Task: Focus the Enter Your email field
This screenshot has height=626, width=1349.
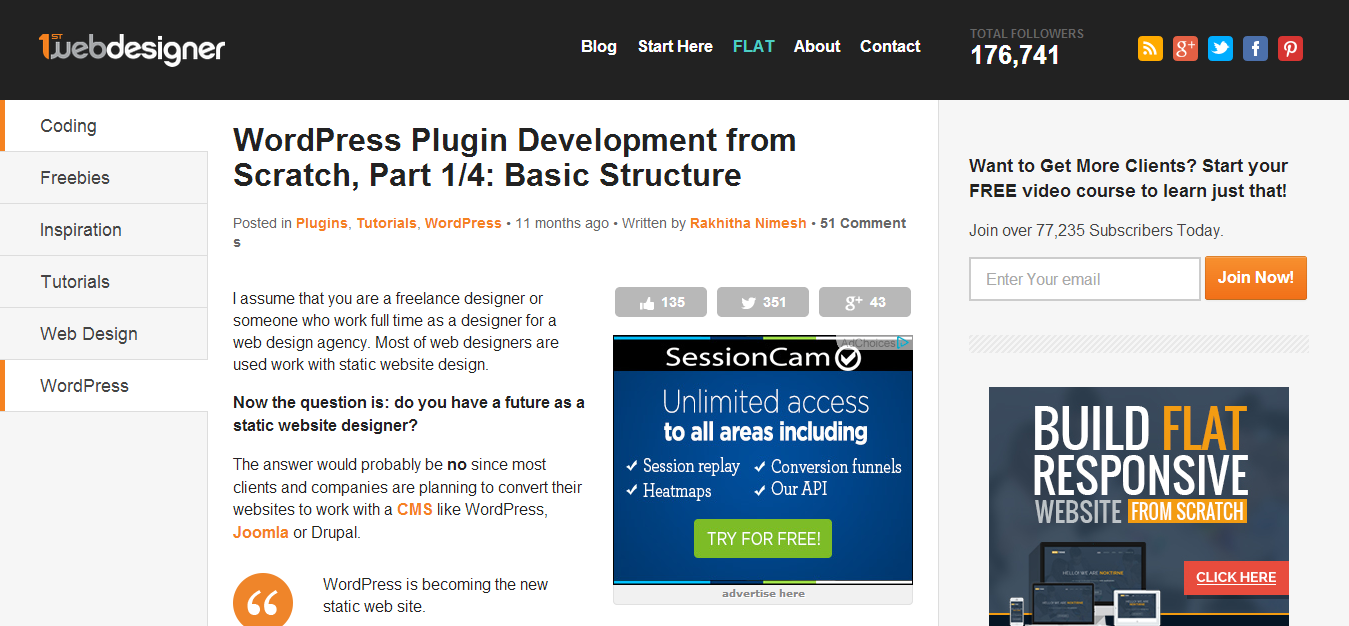Action: pyautogui.click(x=1085, y=279)
